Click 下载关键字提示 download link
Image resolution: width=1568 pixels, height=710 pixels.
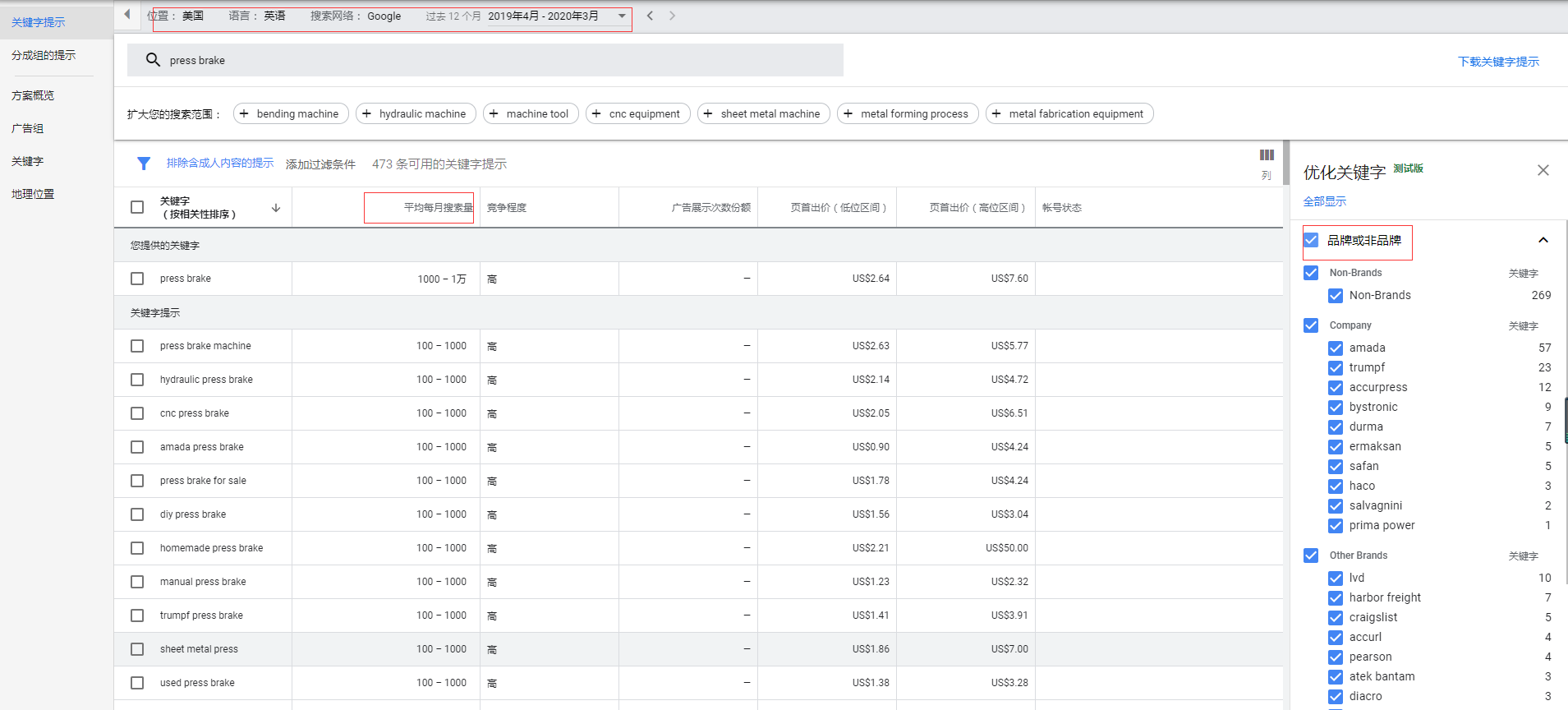tap(1498, 62)
